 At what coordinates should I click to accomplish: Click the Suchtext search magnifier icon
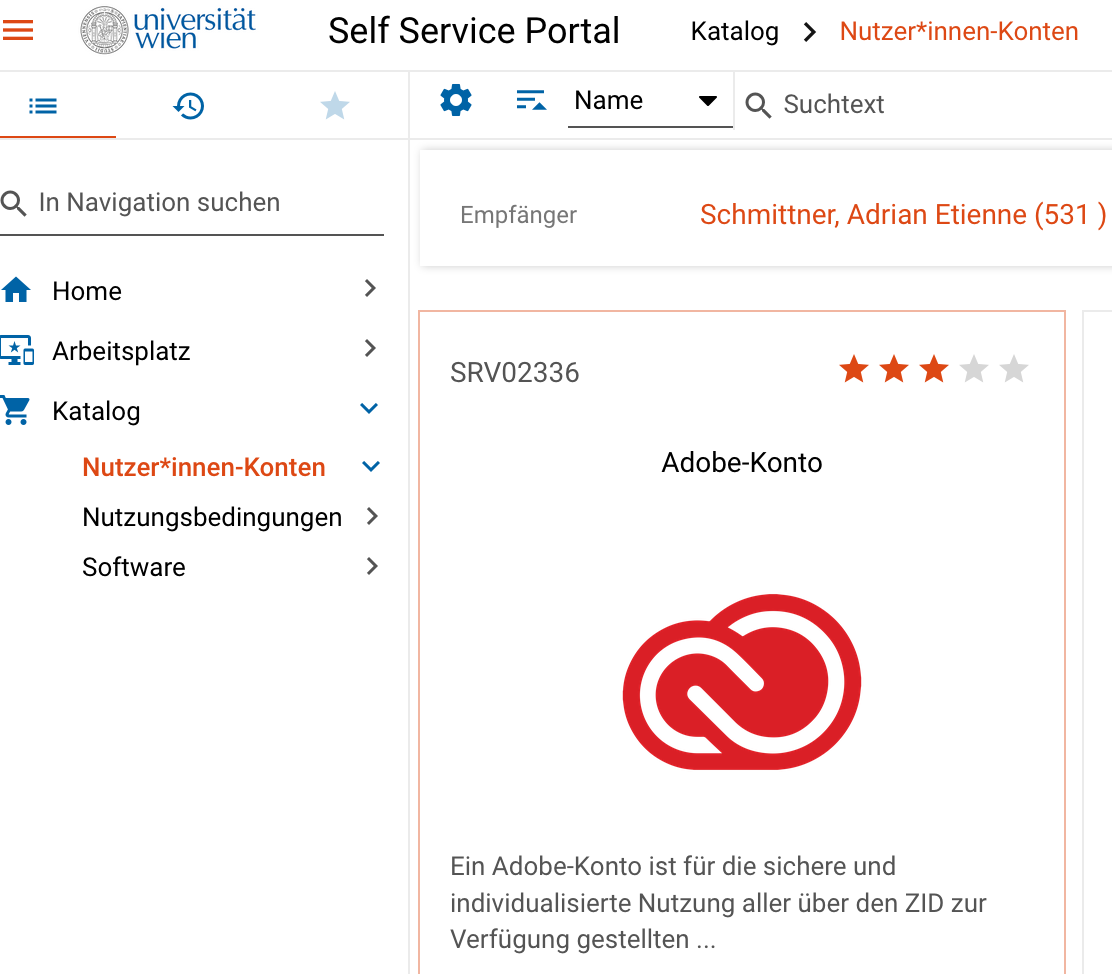click(757, 105)
